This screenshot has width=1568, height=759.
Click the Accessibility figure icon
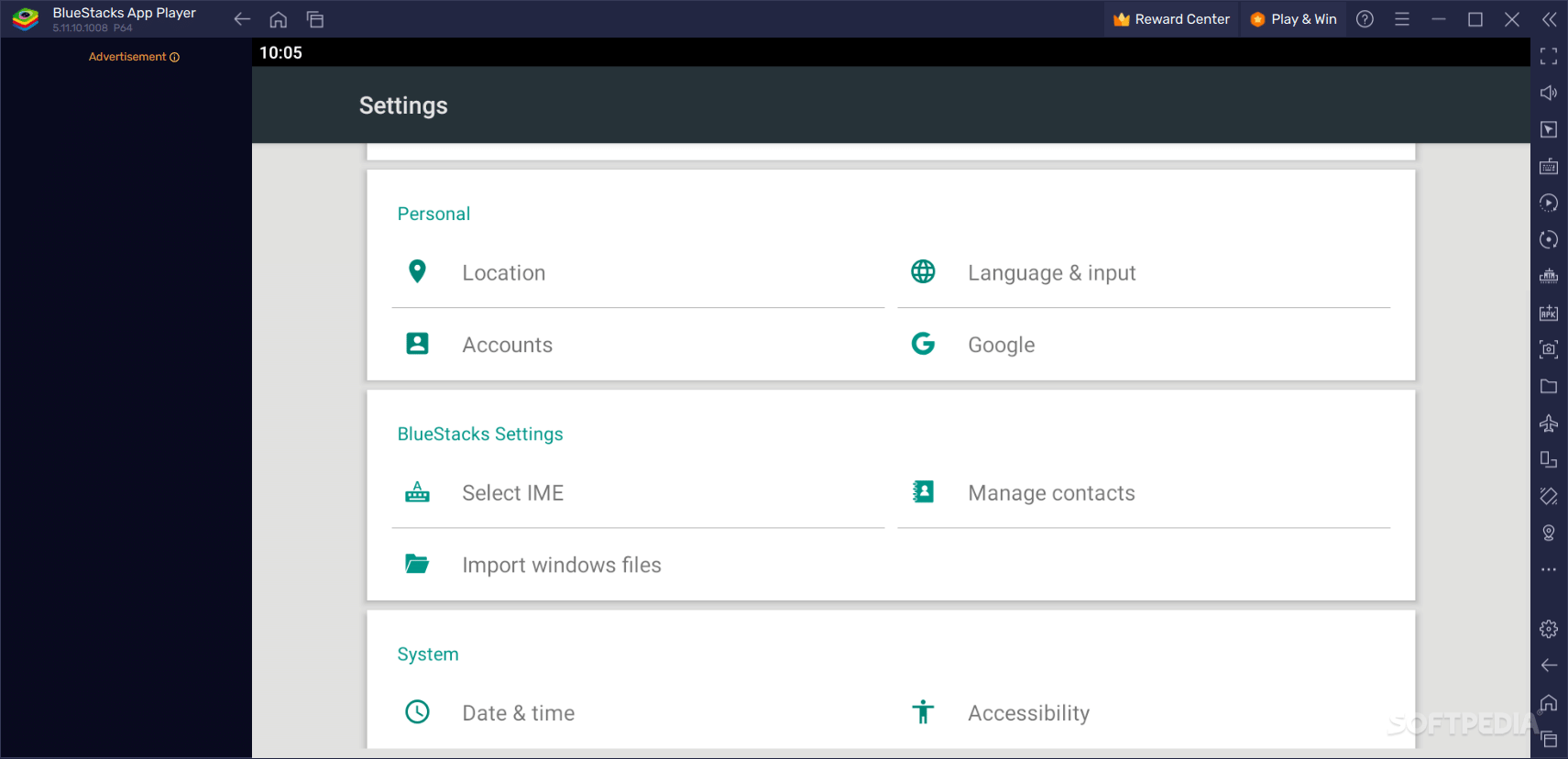(x=923, y=711)
